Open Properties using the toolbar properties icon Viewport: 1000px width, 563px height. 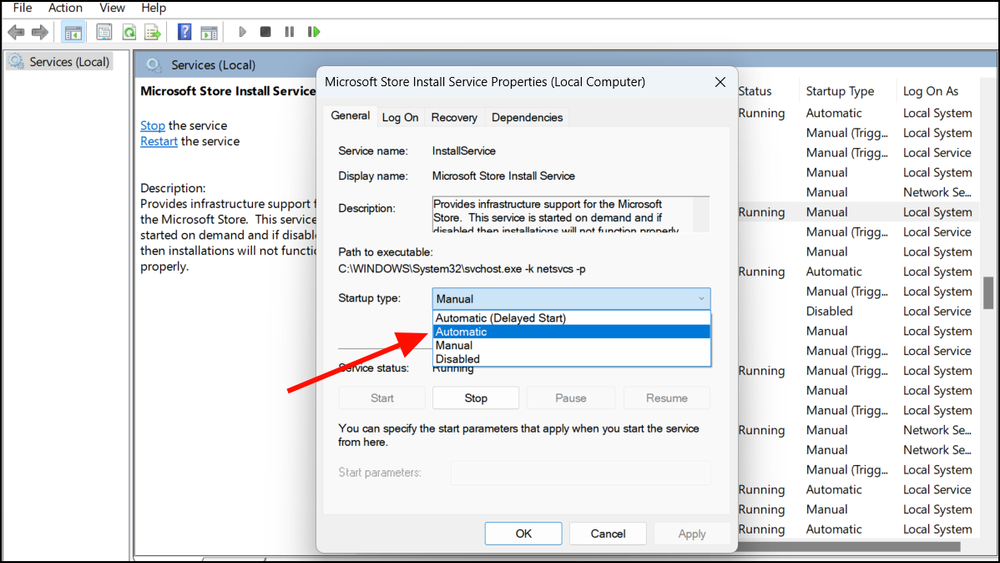104,32
